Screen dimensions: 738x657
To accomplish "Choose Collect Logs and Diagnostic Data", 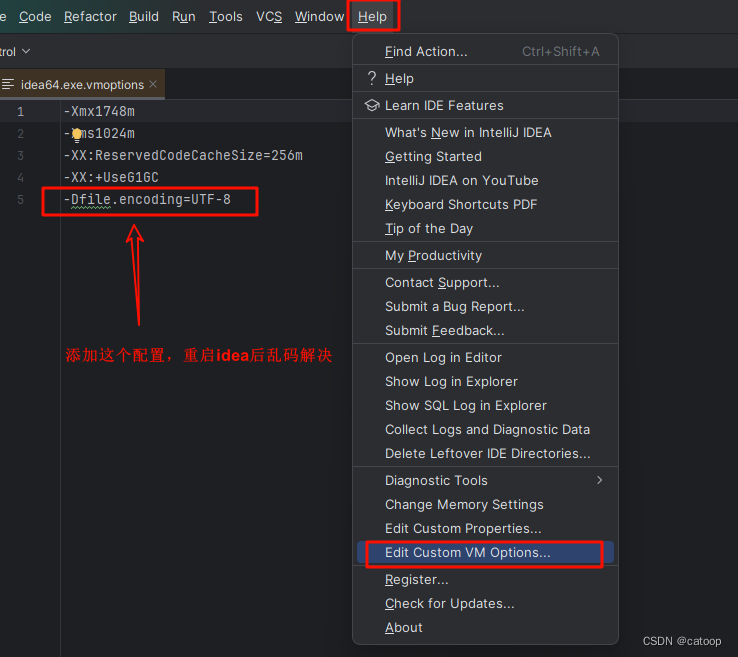I will [x=485, y=430].
